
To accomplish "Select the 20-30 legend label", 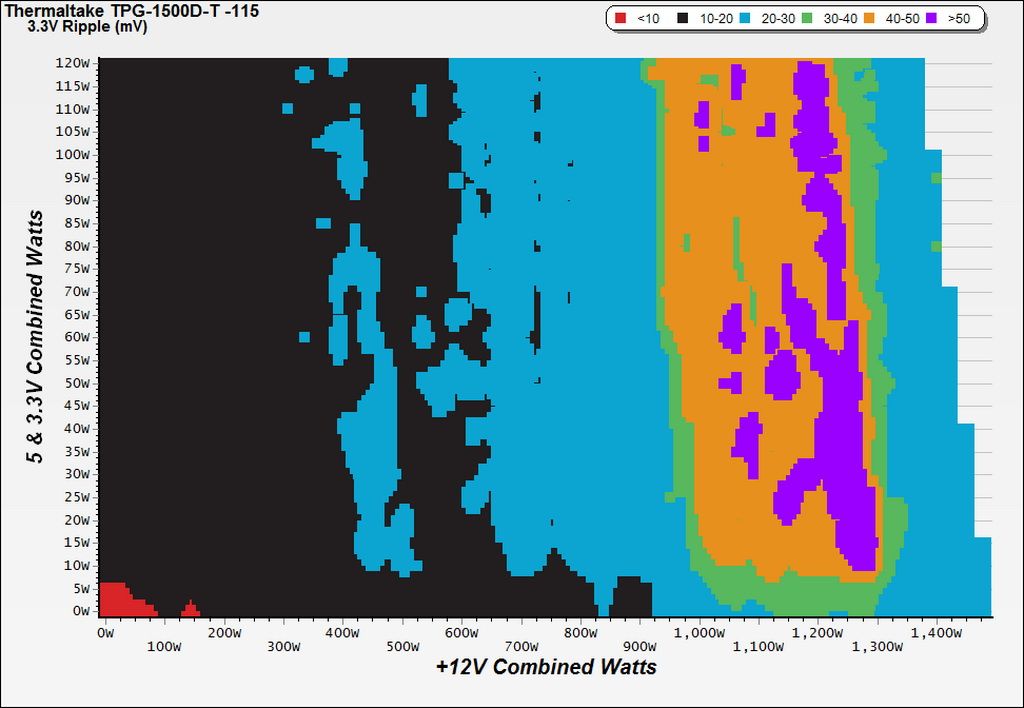I will [x=778, y=19].
